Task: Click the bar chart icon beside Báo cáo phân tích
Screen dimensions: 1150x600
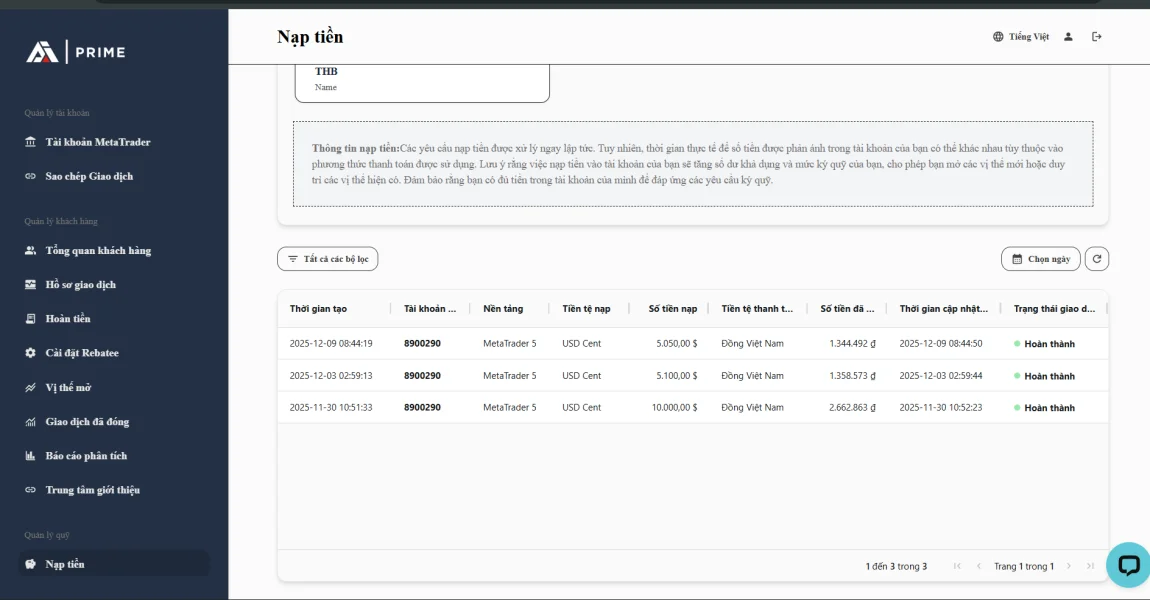Action: [x=30, y=456]
